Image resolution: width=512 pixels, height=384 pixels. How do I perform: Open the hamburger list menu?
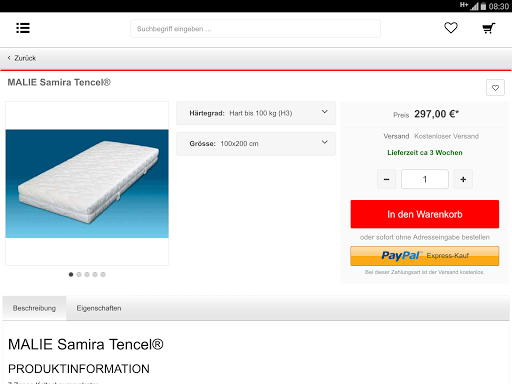[x=23, y=28]
